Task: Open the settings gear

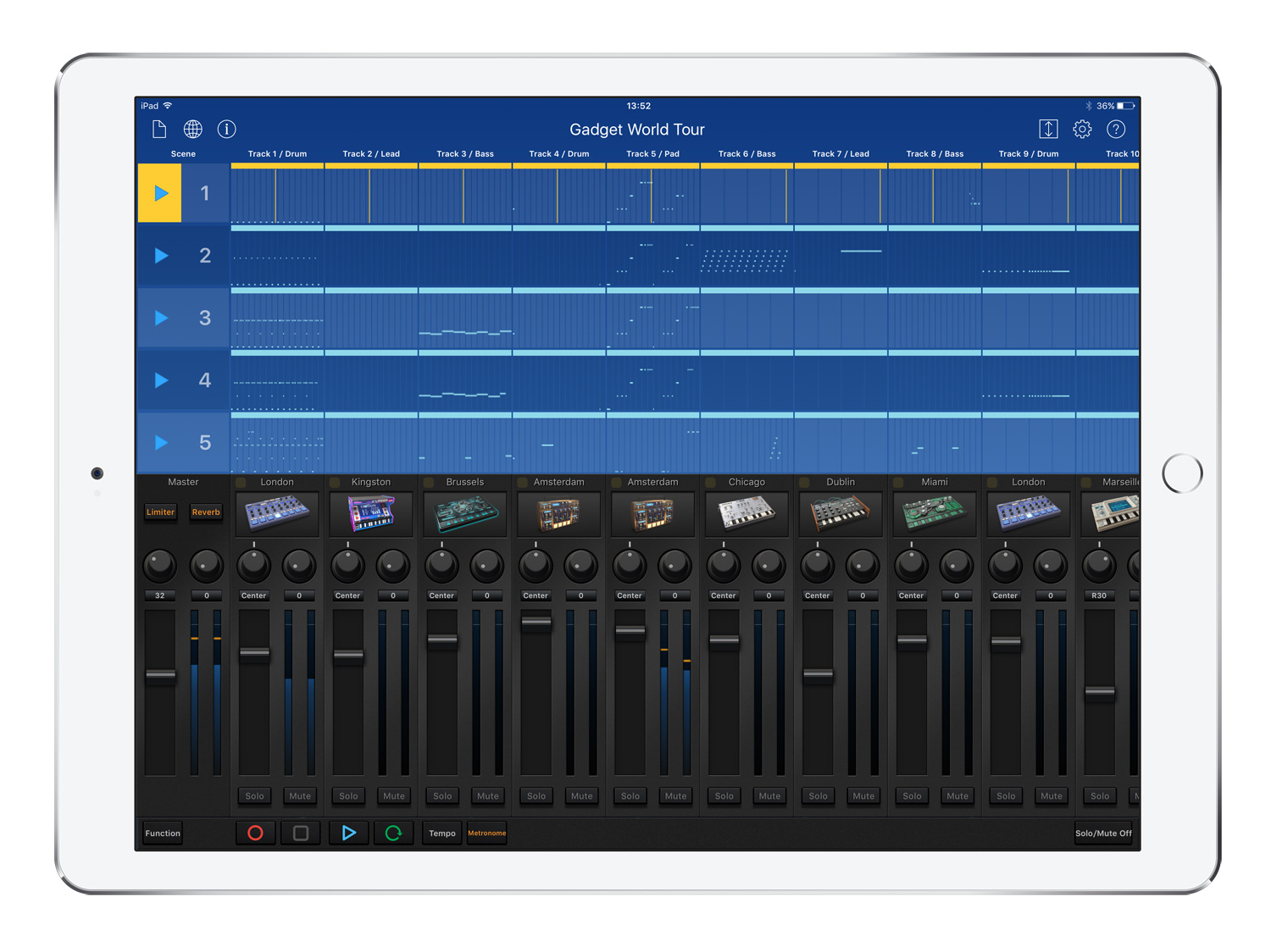Action: (x=1082, y=129)
